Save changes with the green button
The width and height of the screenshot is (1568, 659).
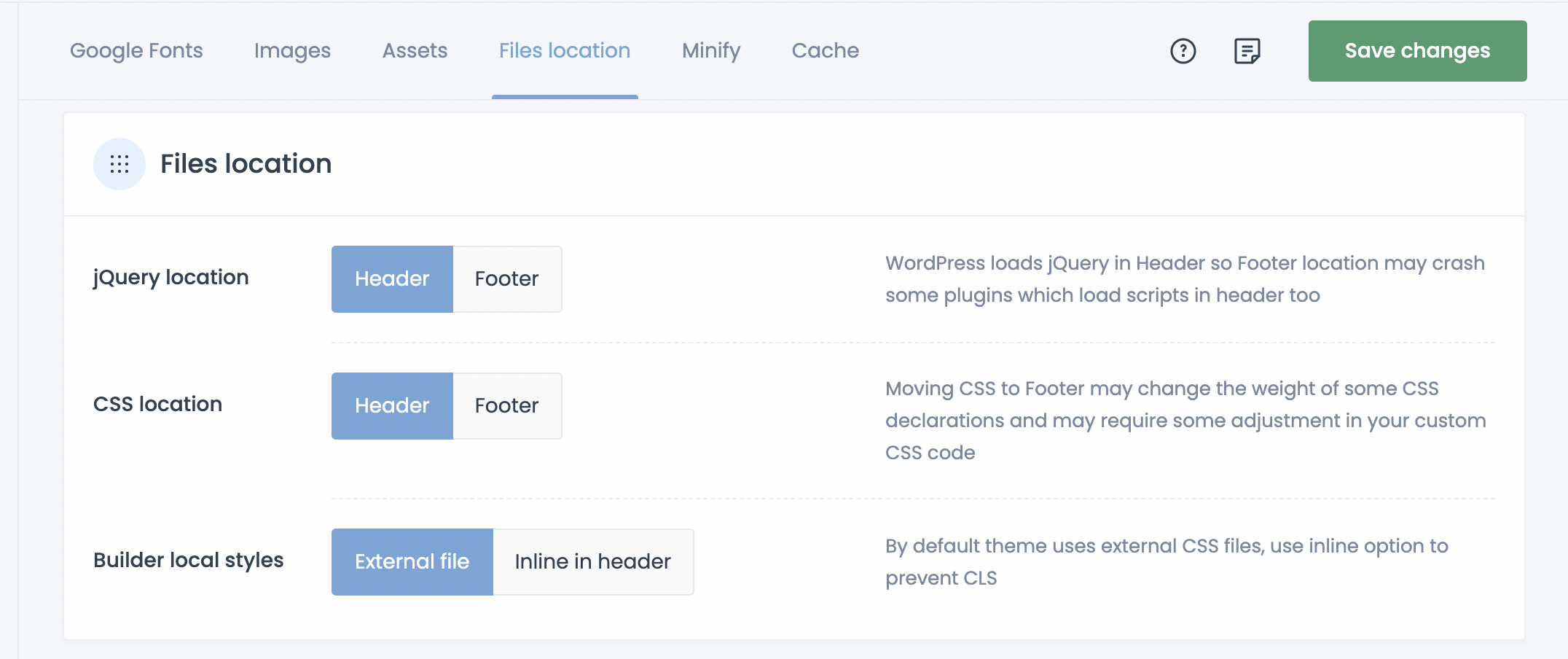(1417, 51)
